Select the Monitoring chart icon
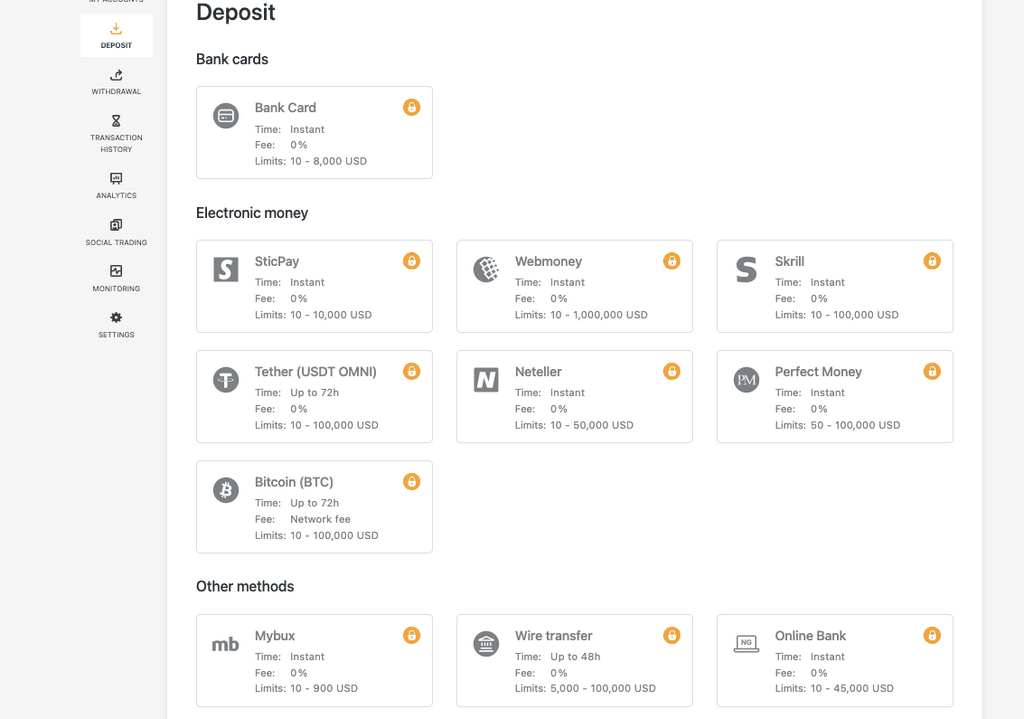 (x=116, y=272)
